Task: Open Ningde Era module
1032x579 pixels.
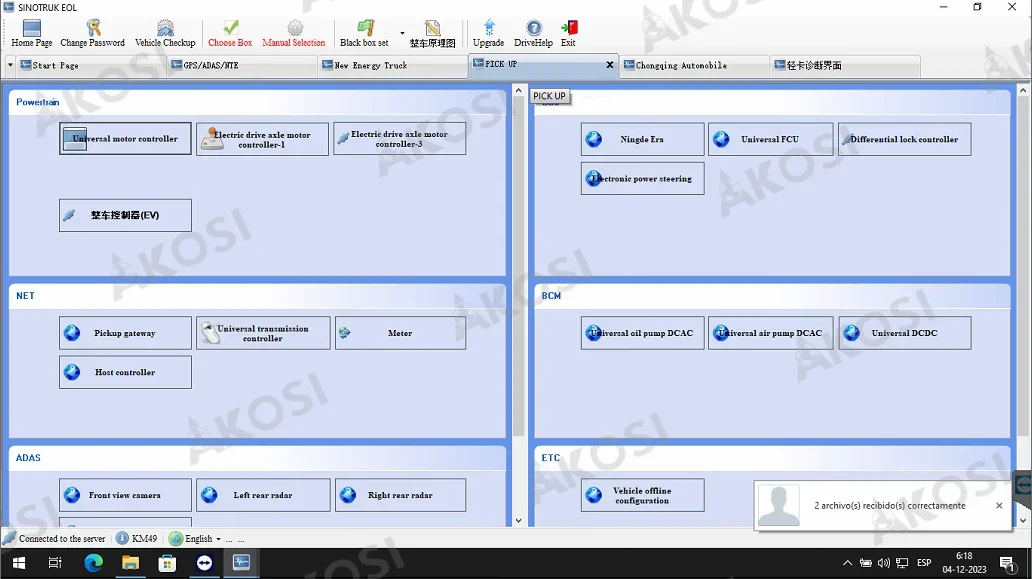Action: tap(642, 139)
